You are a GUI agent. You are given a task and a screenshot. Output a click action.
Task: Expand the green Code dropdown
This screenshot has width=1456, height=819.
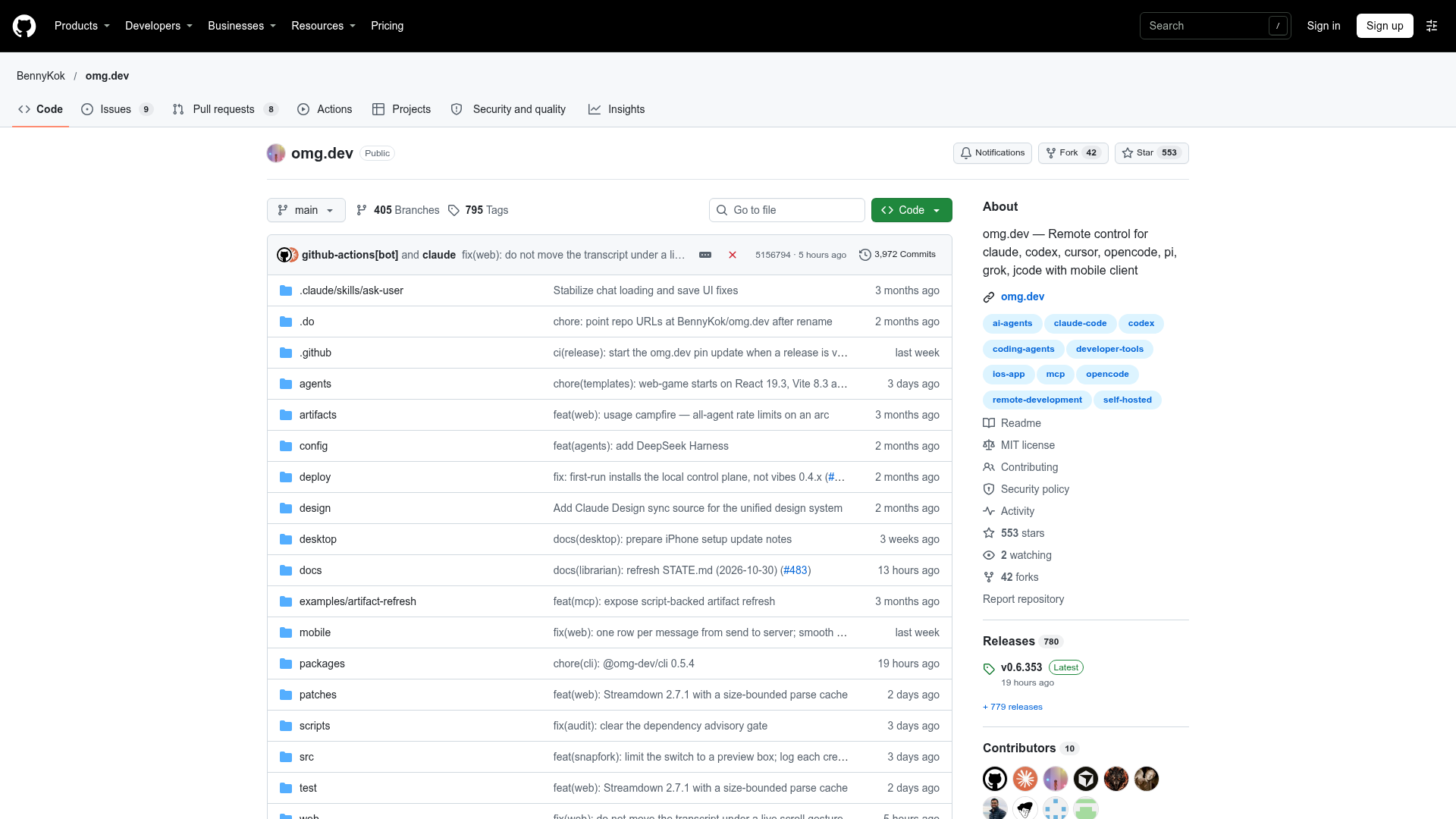pos(912,210)
